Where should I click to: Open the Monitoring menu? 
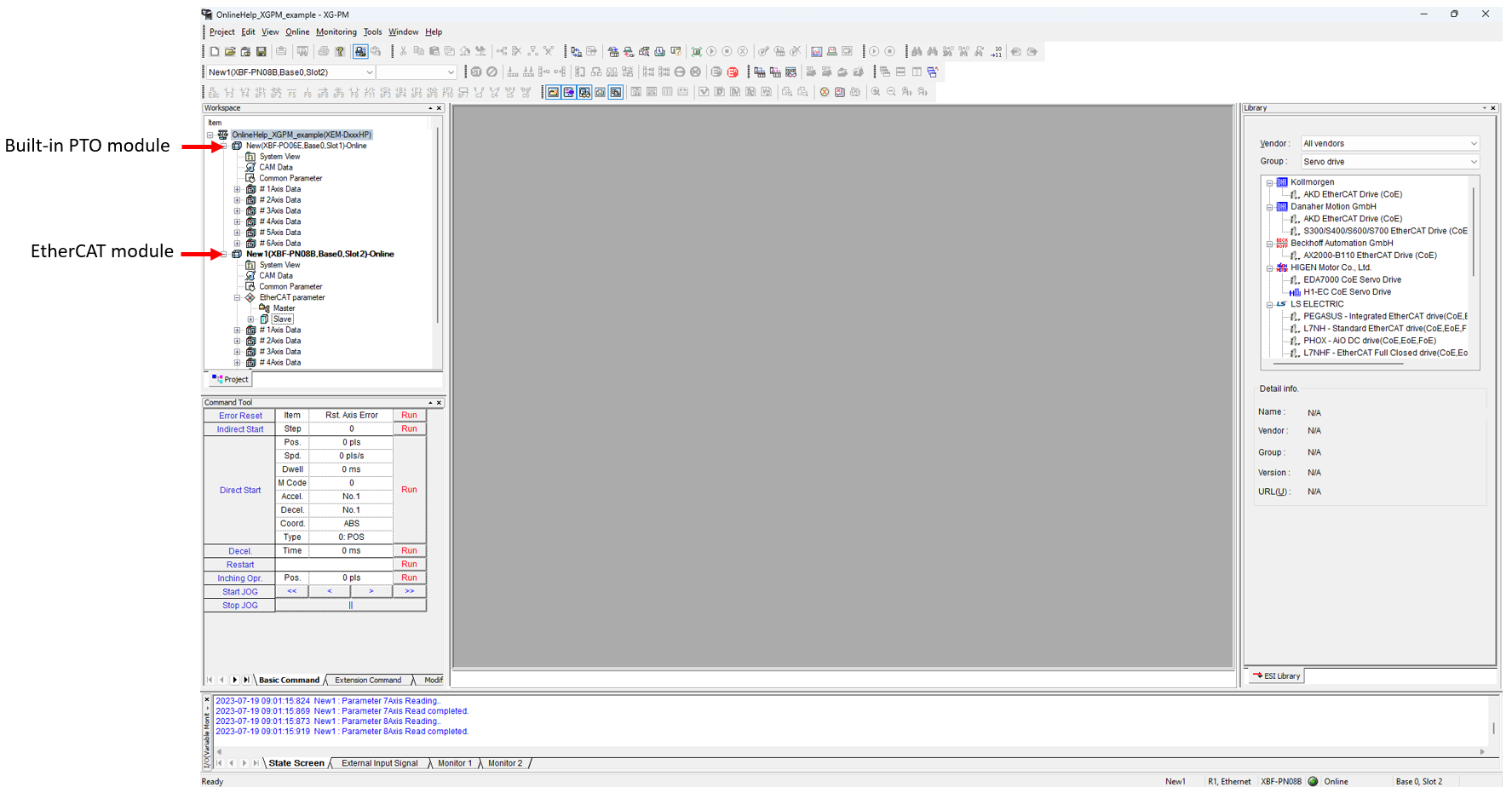(336, 32)
